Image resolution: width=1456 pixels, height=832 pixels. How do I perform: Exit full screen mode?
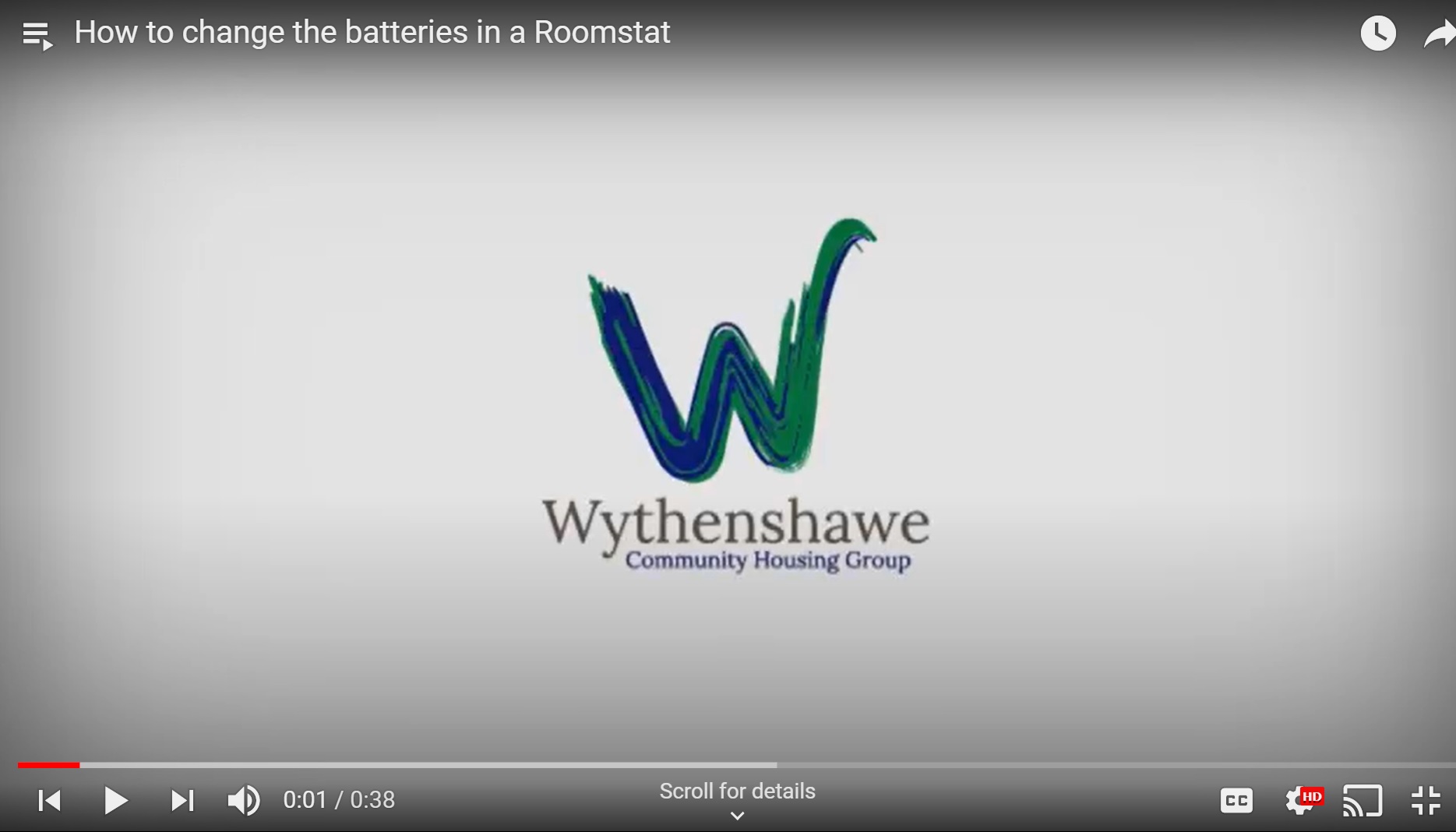1426,800
